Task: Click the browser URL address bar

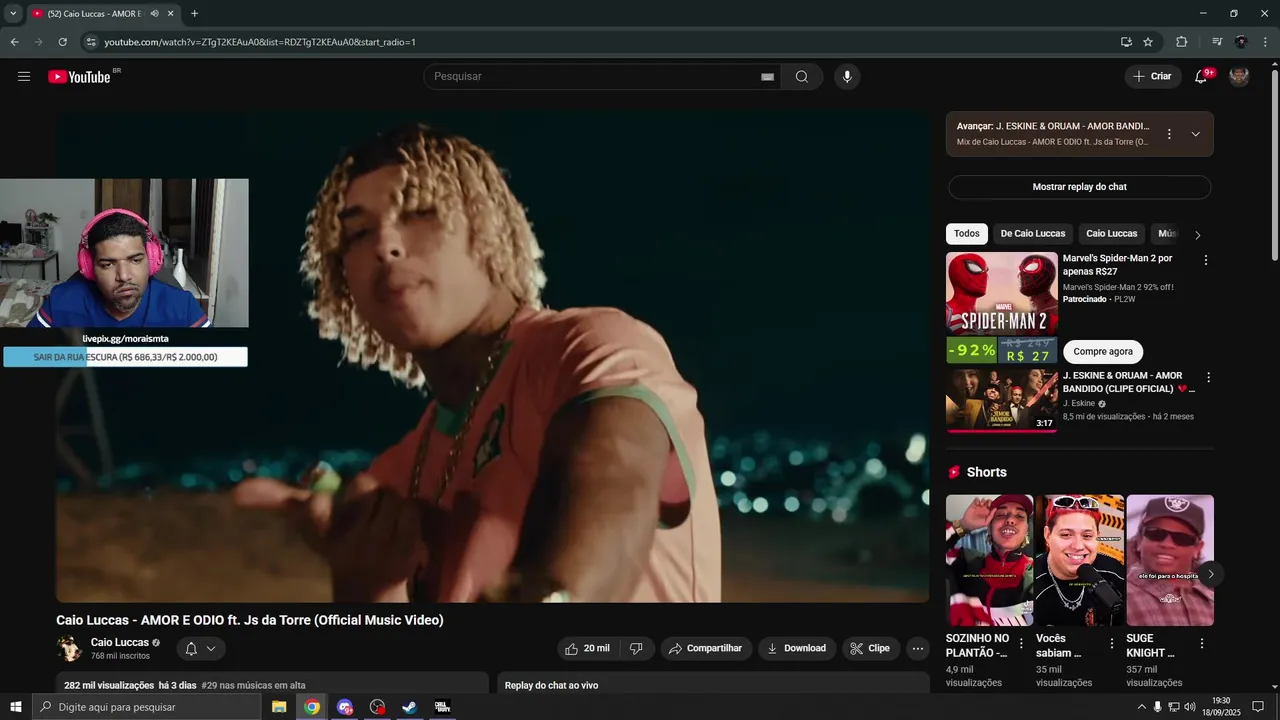Action: (x=600, y=42)
